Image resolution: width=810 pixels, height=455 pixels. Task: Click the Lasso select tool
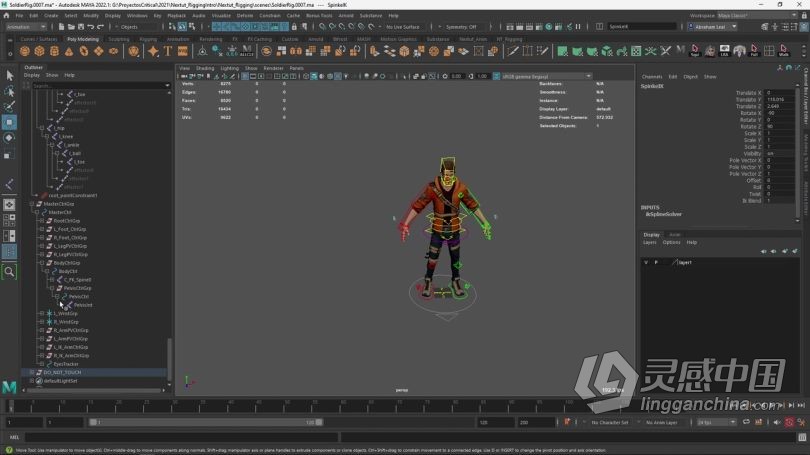point(9,91)
